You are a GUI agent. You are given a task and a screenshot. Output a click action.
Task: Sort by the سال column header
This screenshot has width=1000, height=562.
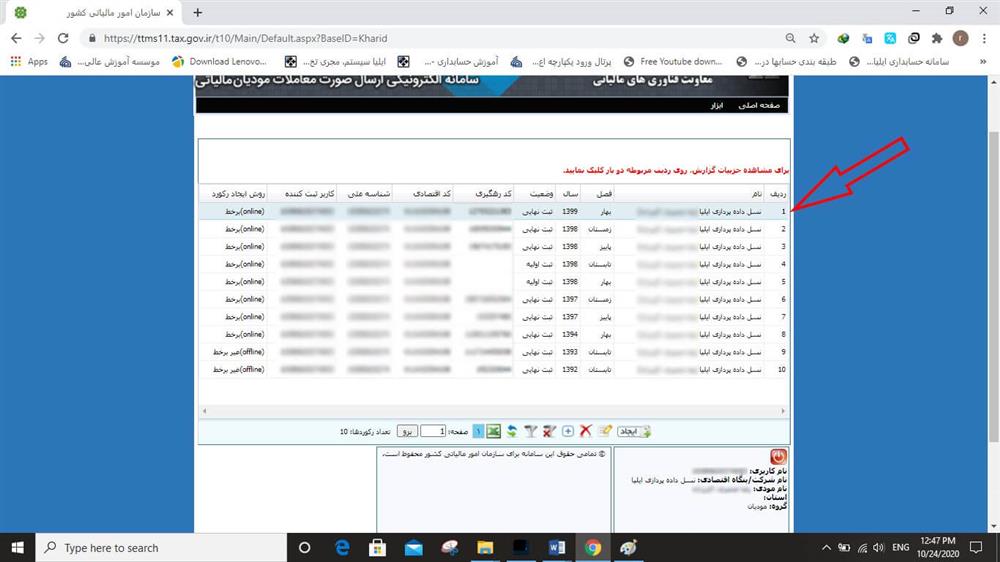point(569,193)
